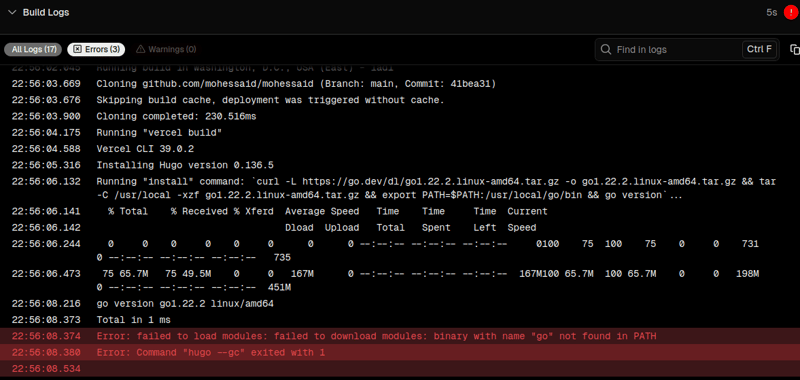This screenshot has height=380, width=800.
Task: Click log line "Vercel CLI 39.0.2"
Action: [145, 149]
